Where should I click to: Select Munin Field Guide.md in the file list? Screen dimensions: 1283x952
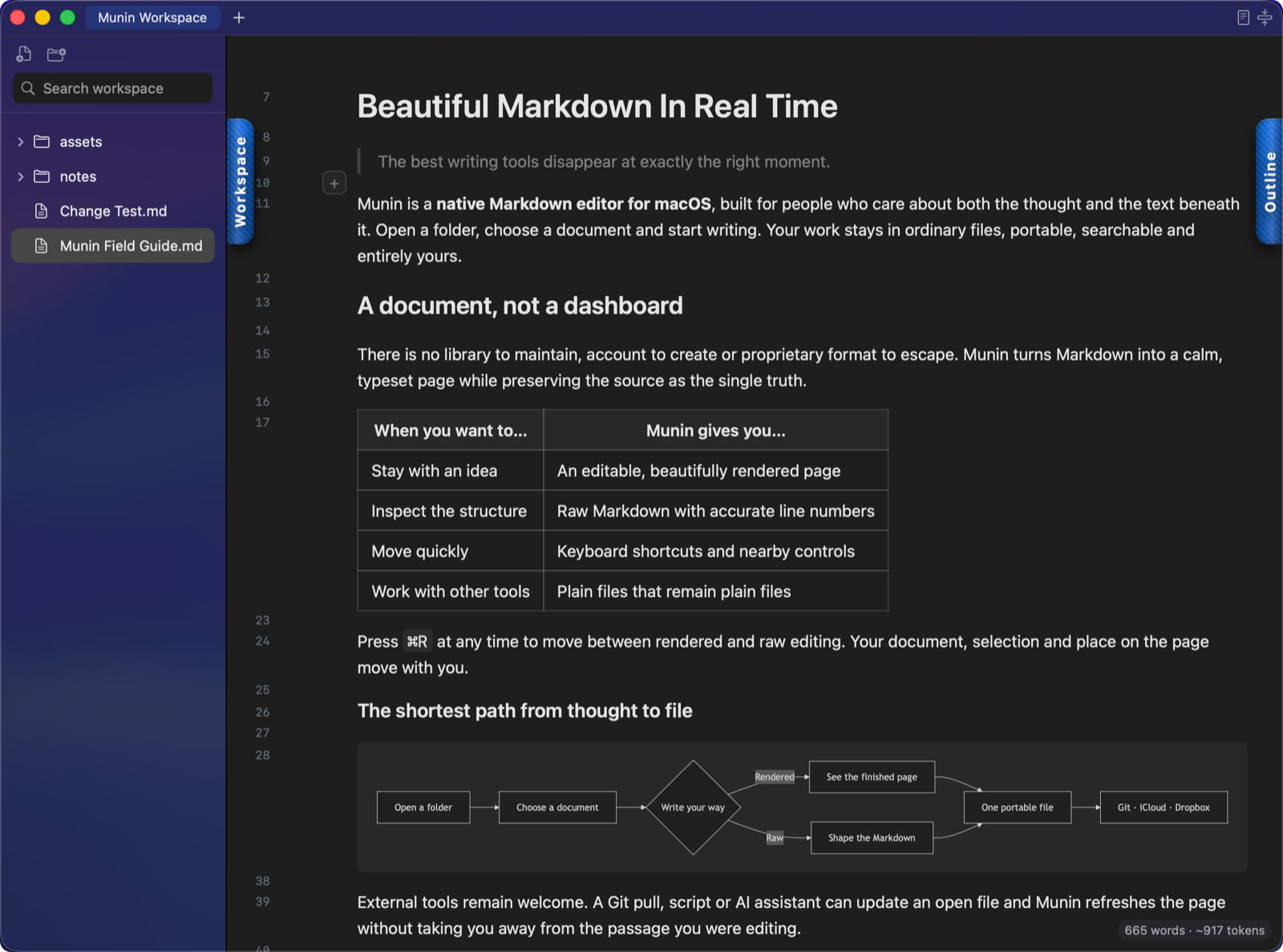click(113, 245)
